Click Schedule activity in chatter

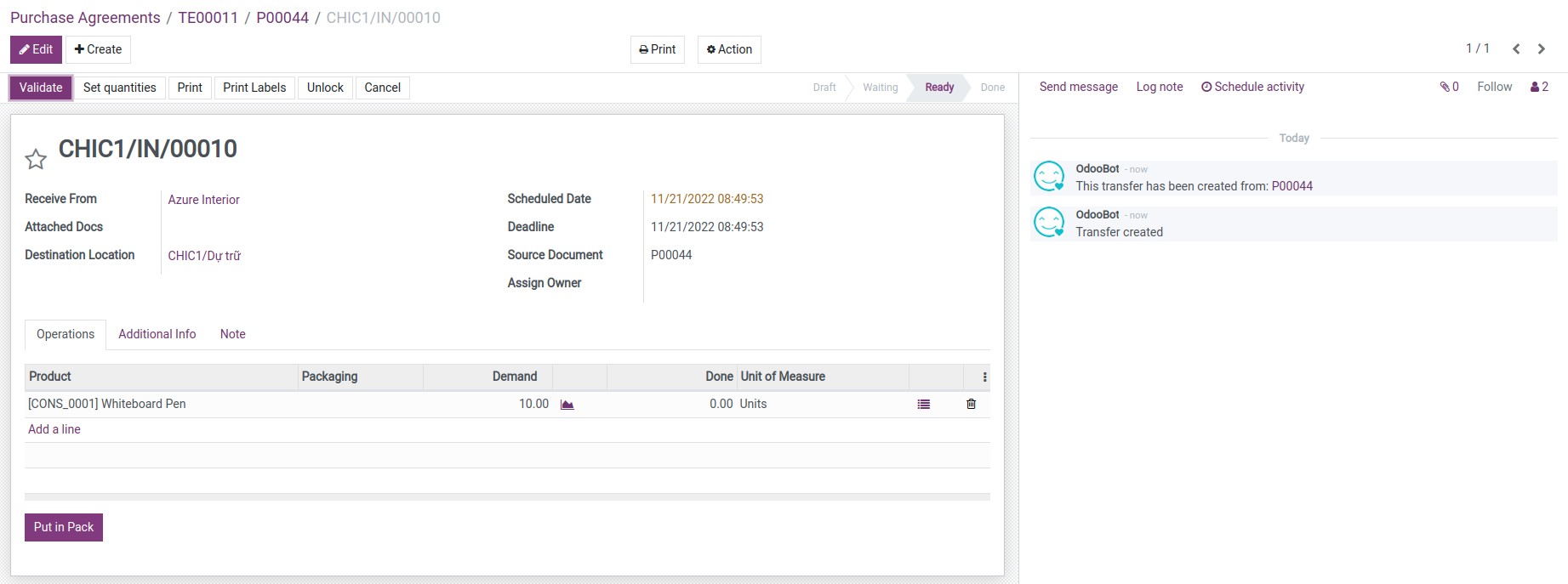(x=1252, y=87)
